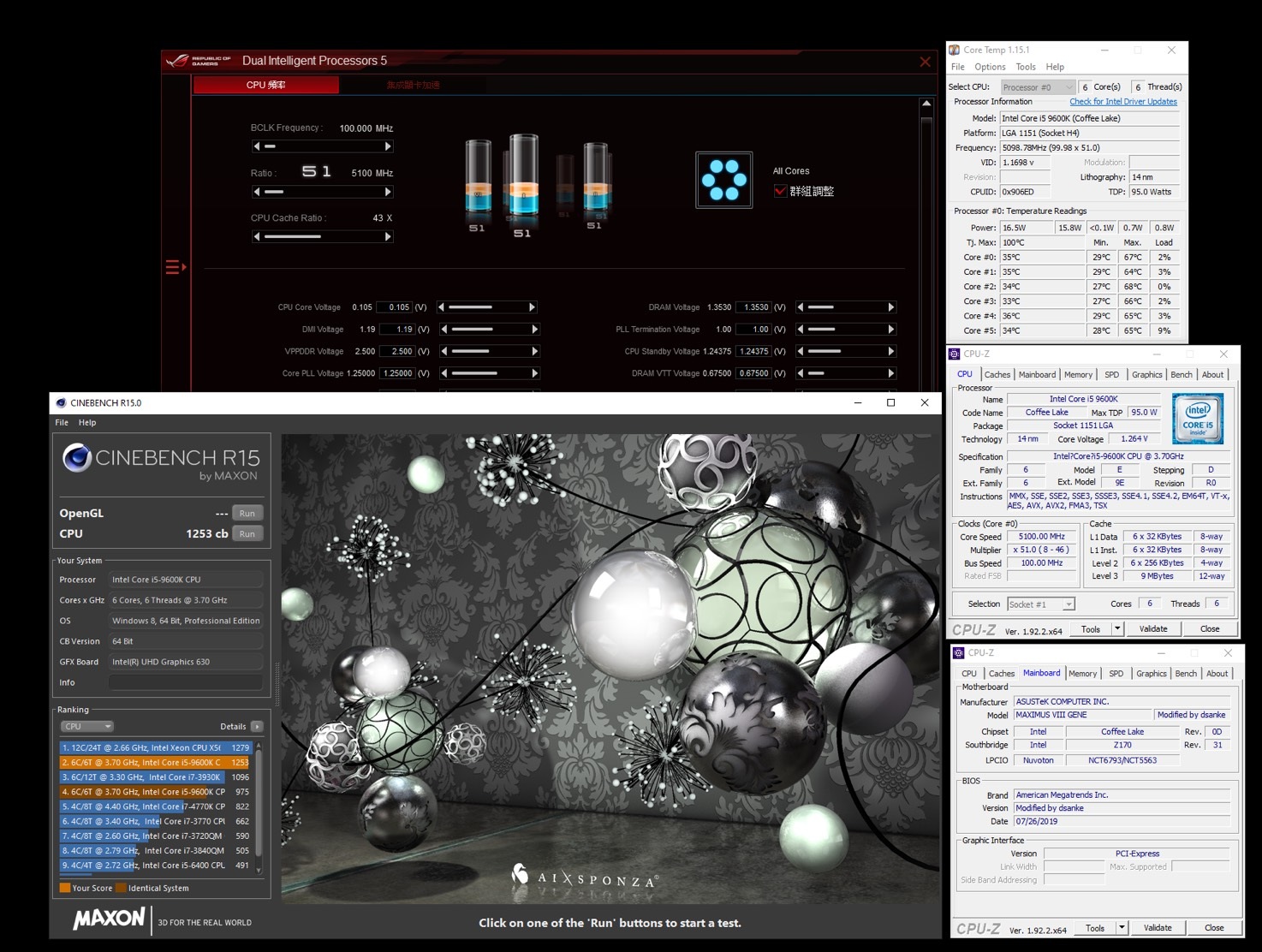Screen dimensions: 1262x952
Task: Click the DRAM Voltage input field
Action: click(x=754, y=307)
